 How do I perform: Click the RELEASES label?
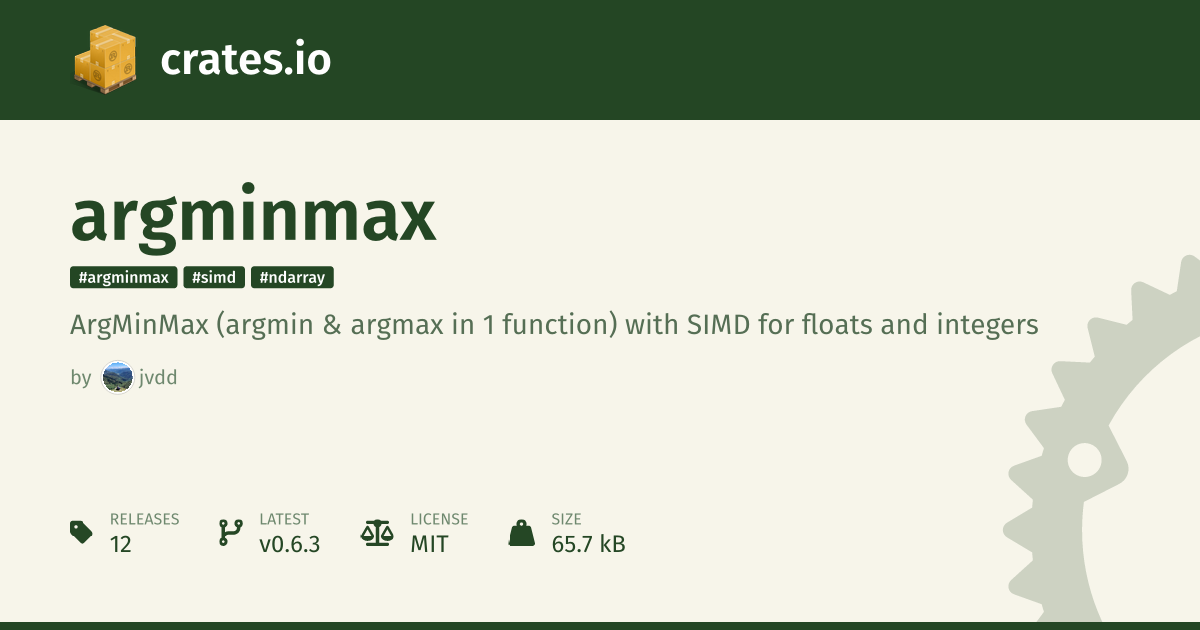coord(144,519)
